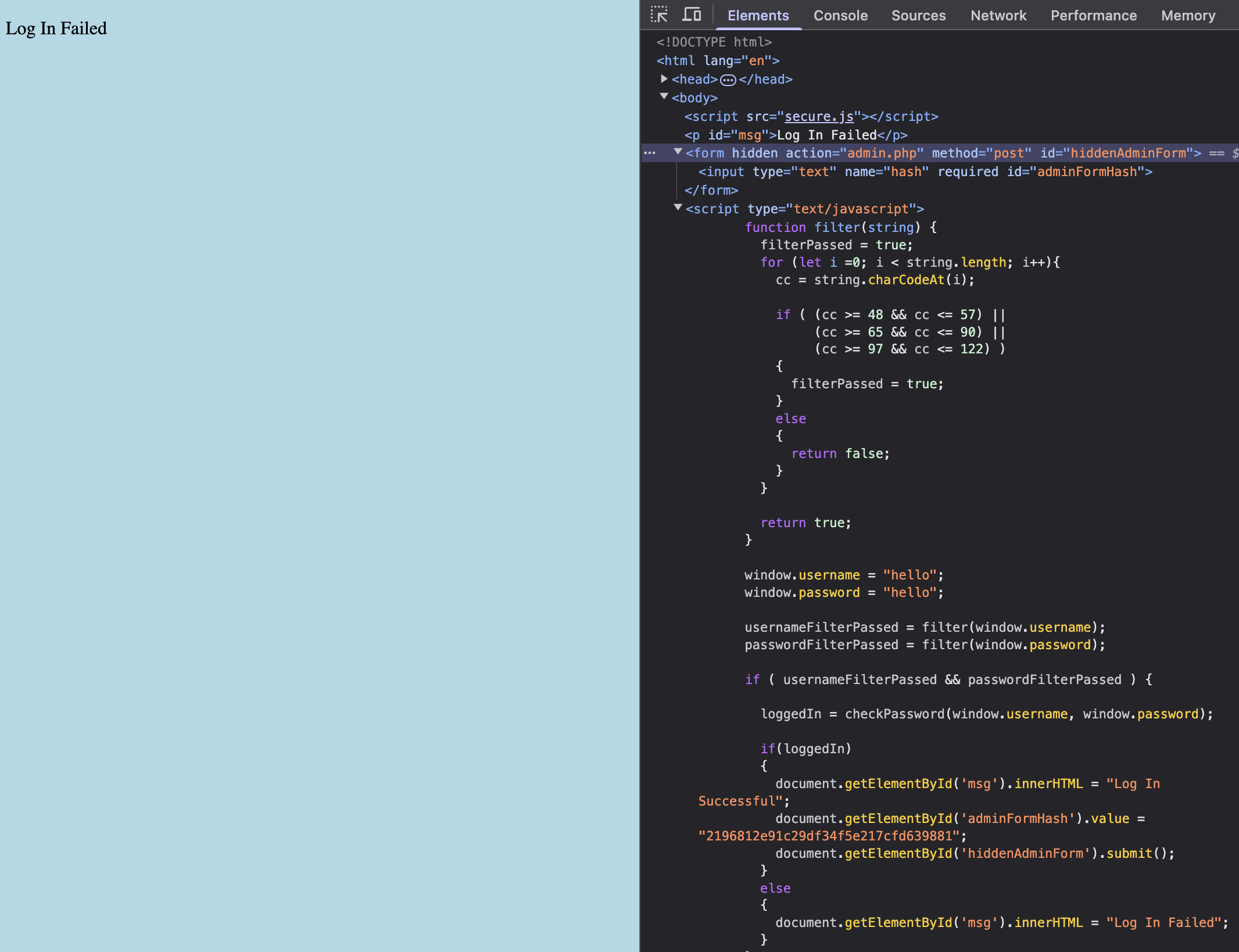Collapse the body element in the DOM tree
Image resolution: width=1239 pixels, height=952 pixels.
(x=664, y=96)
